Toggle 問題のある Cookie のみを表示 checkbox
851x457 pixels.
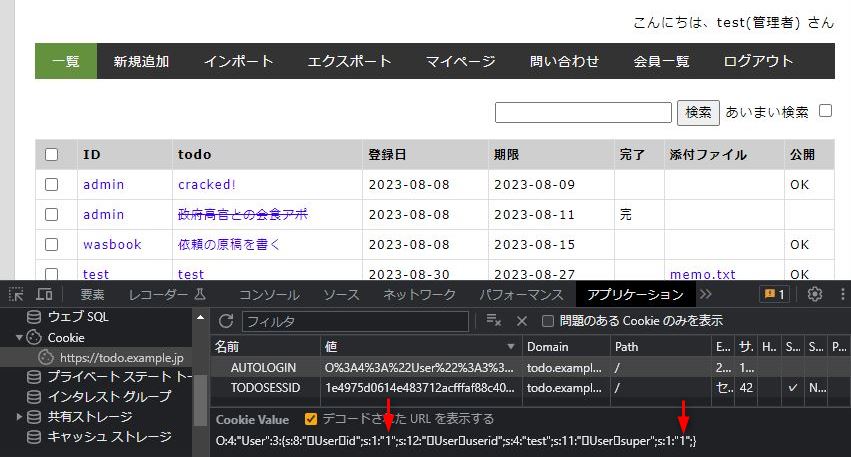tap(548, 321)
